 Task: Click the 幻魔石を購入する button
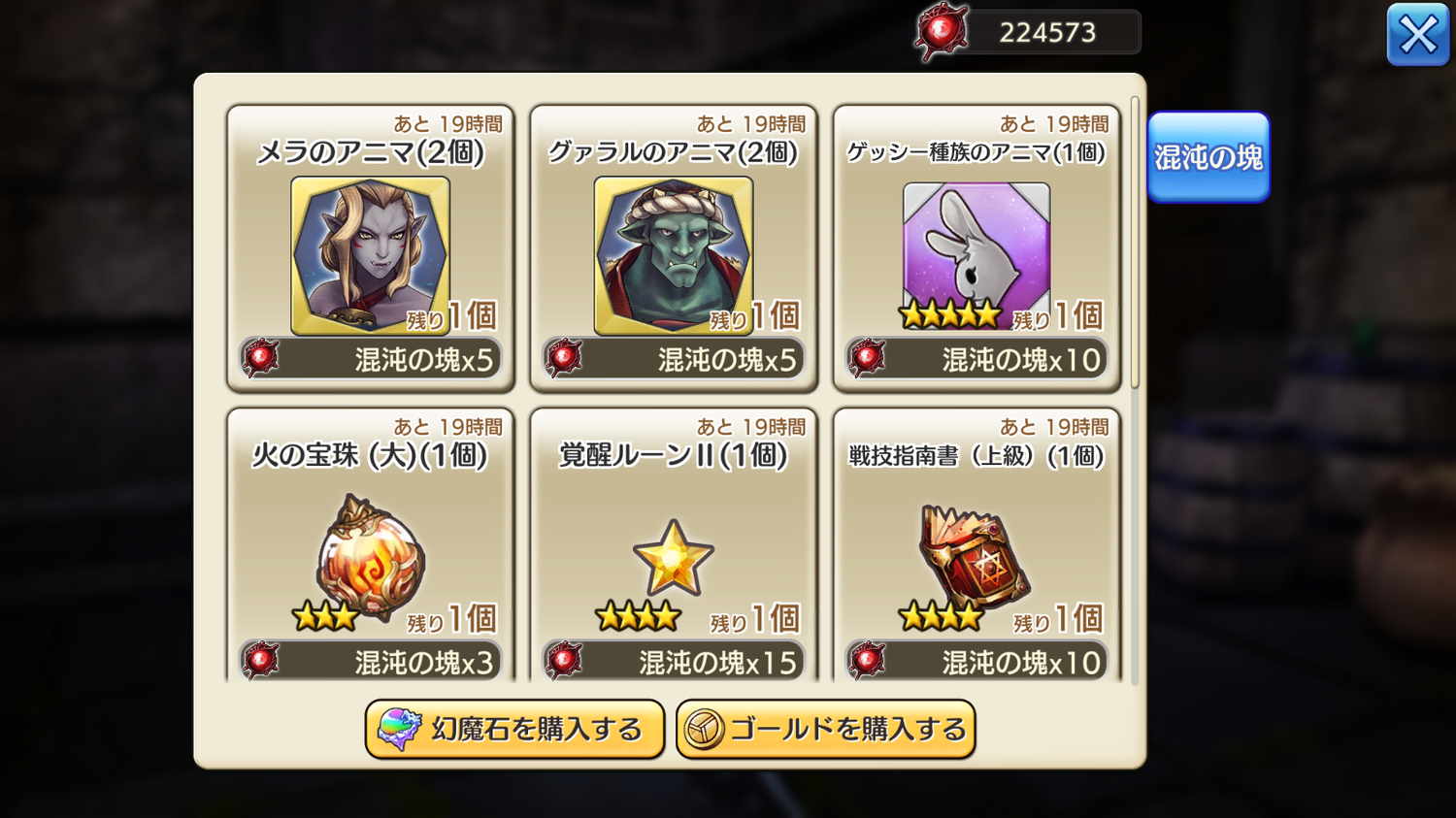point(514,729)
